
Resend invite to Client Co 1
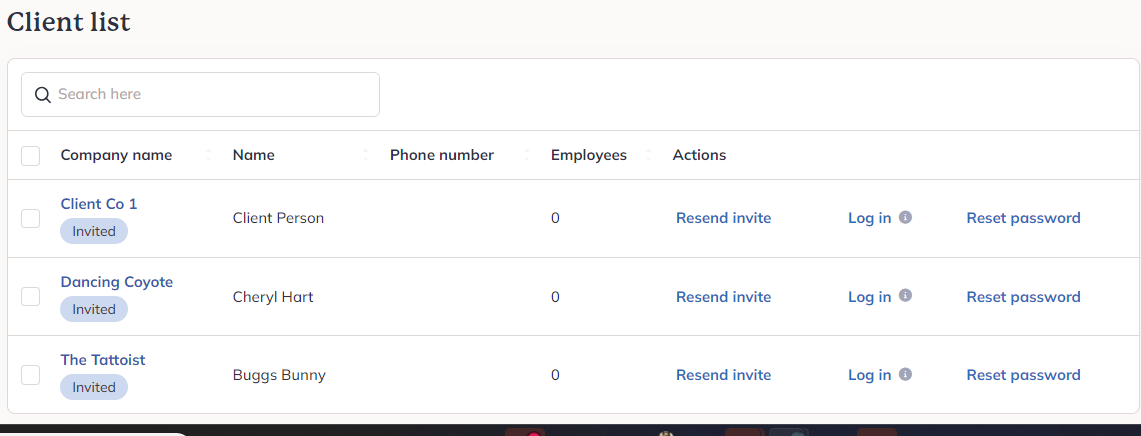tap(723, 218)
